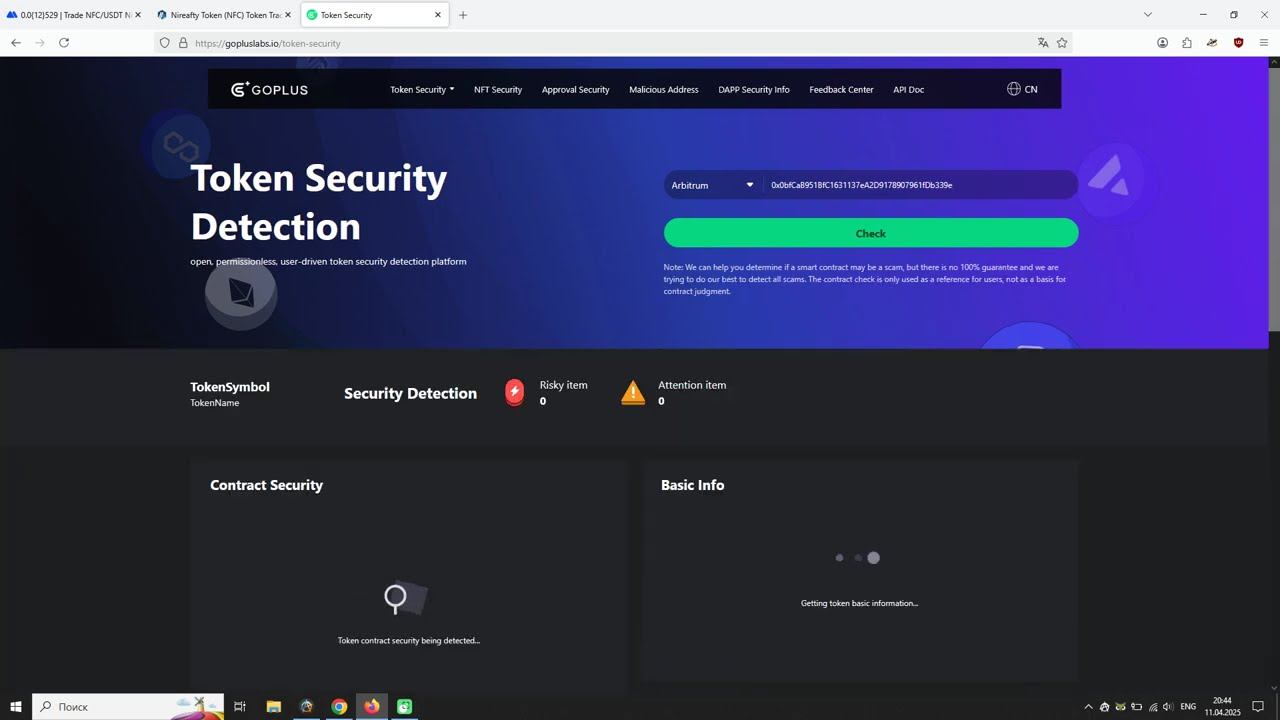The height and width of the screenshot is (720, 1280).
Task: Show hidden tray icons
Action: point(1089,707)
